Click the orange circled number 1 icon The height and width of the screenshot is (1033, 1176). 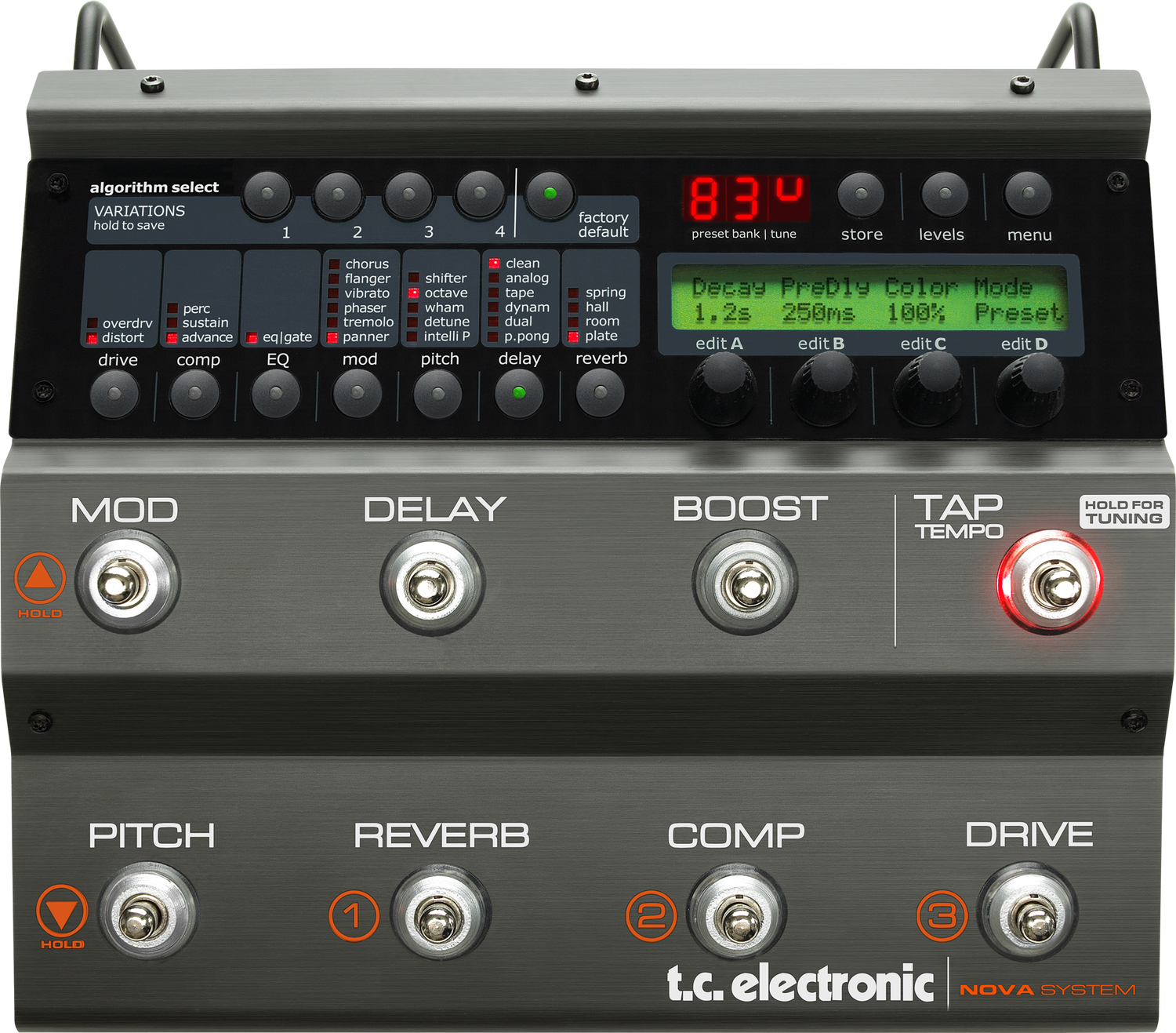(354, 915)
